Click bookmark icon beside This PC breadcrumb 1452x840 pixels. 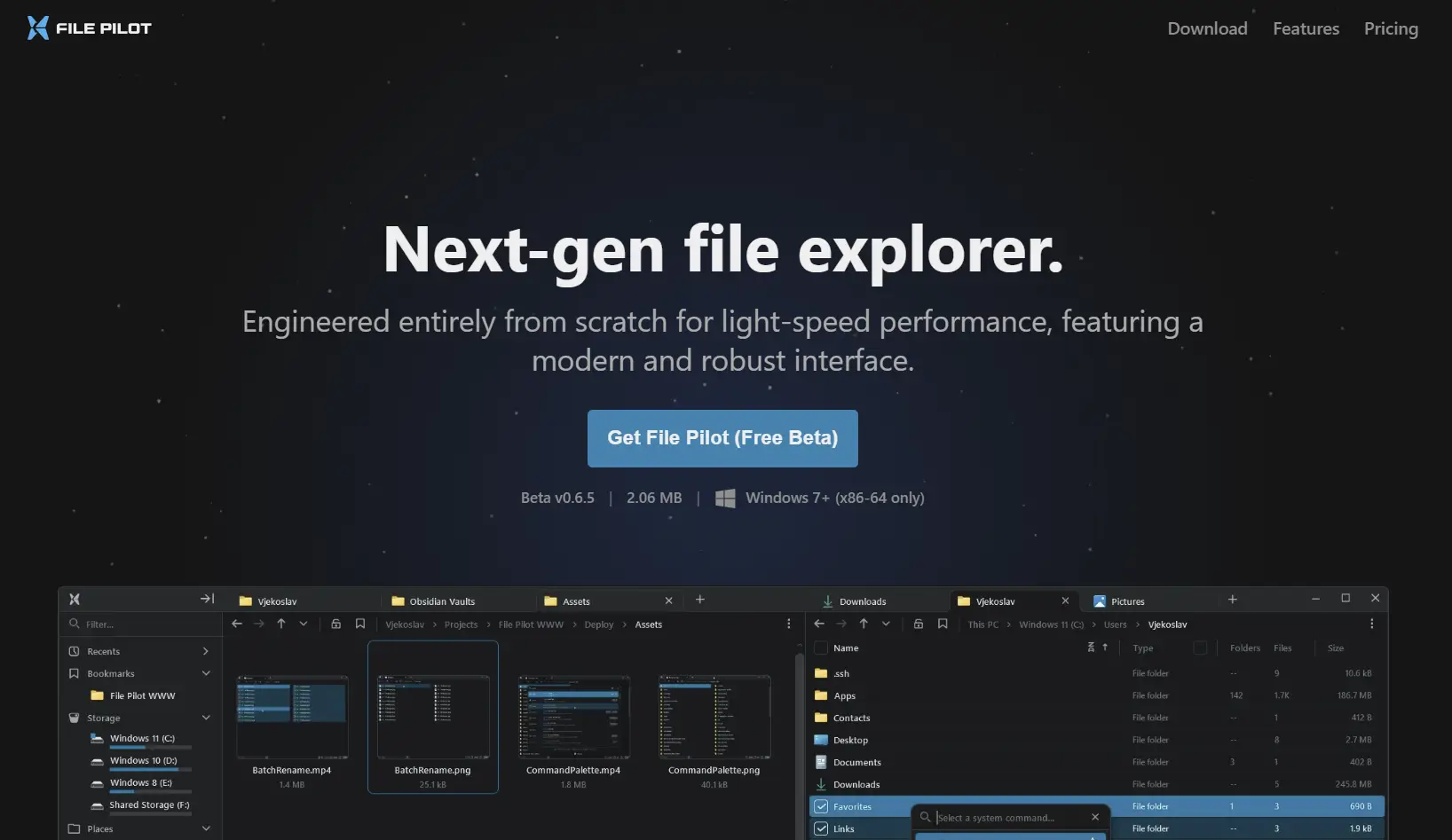[x=943, y=624]
